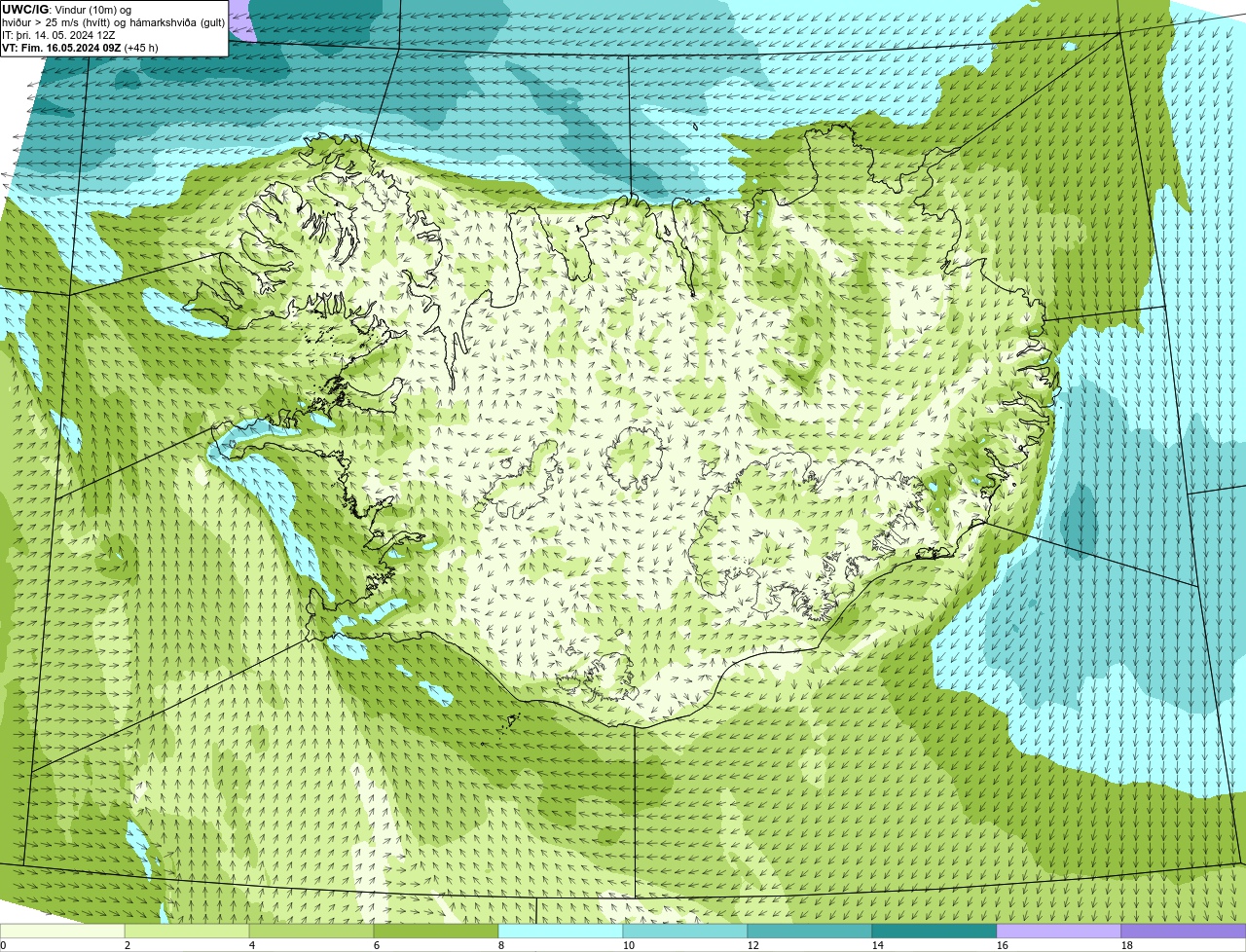Screen dimensions: 1246x952
Task: Click the darker green 6–8 m/s legend swatch
Action: (x=436, y=931)
